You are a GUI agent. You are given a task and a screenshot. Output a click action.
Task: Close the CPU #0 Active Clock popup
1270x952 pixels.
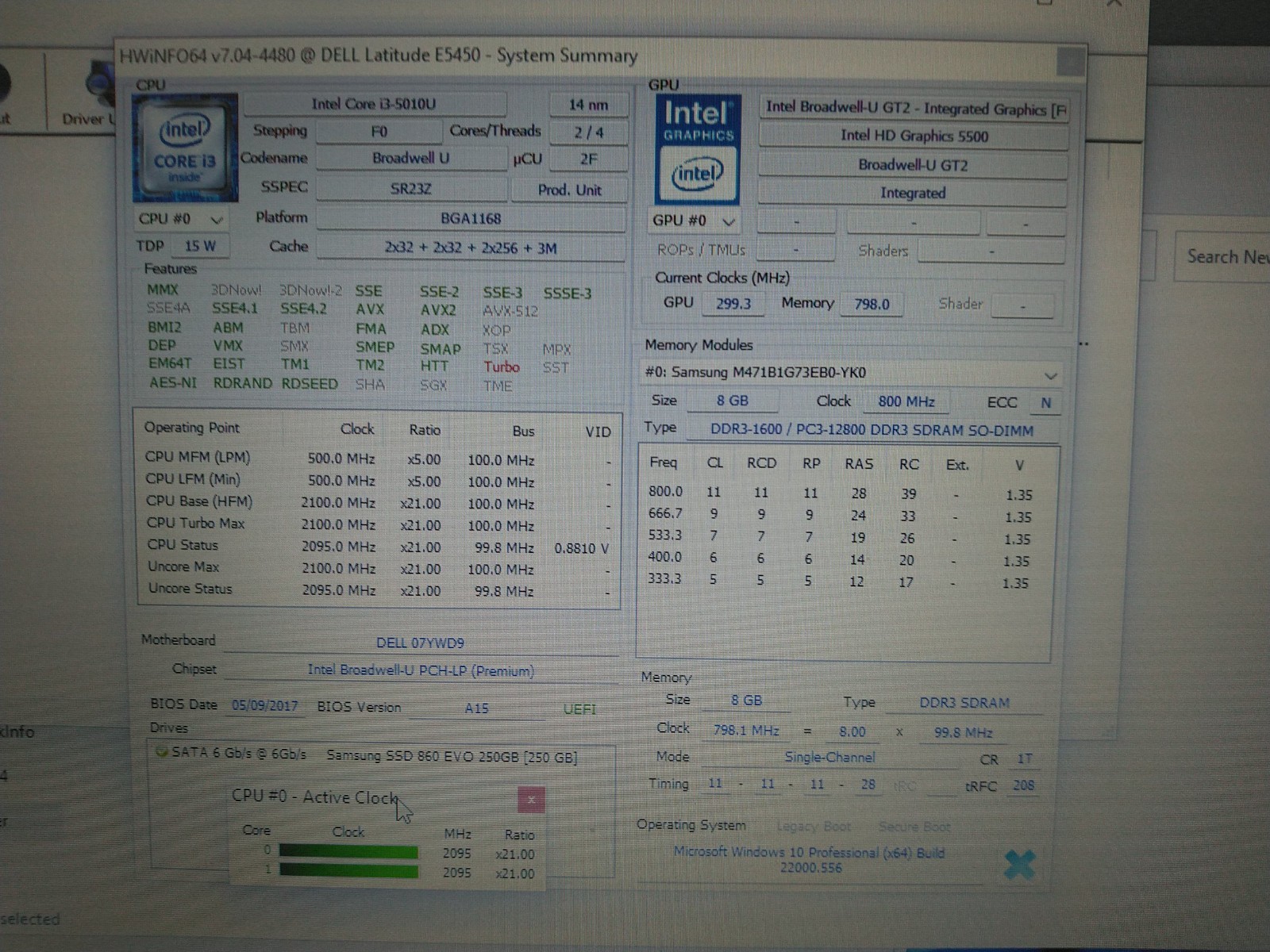531,800
